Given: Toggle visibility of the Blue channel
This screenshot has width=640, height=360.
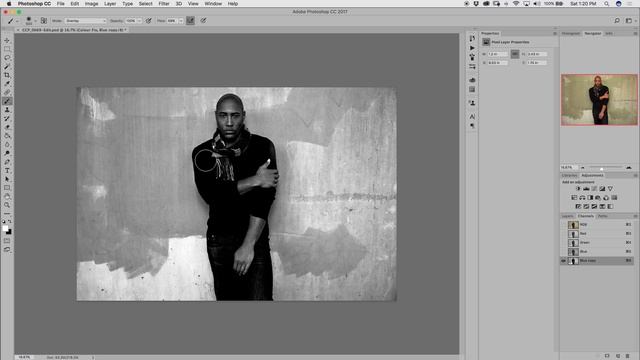Looking at the screenshot, I should (x=563, y=251).
